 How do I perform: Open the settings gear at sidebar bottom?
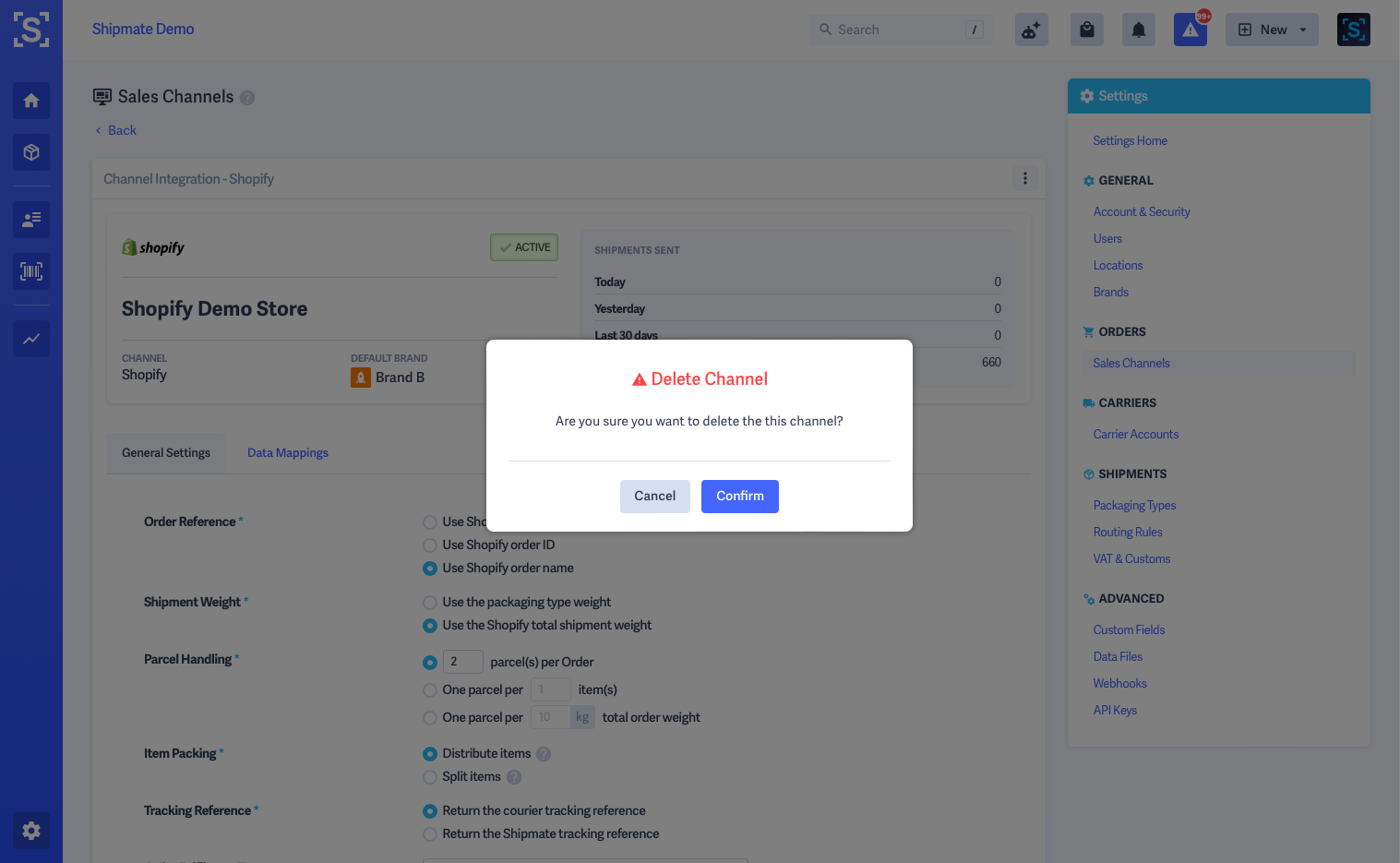click(x=30, y=831)
